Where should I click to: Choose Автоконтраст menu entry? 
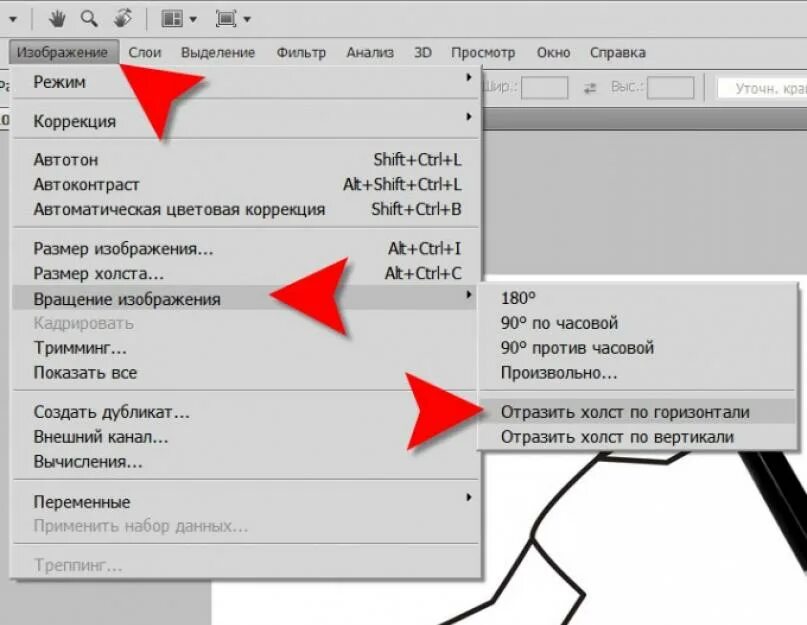point(246,185)
